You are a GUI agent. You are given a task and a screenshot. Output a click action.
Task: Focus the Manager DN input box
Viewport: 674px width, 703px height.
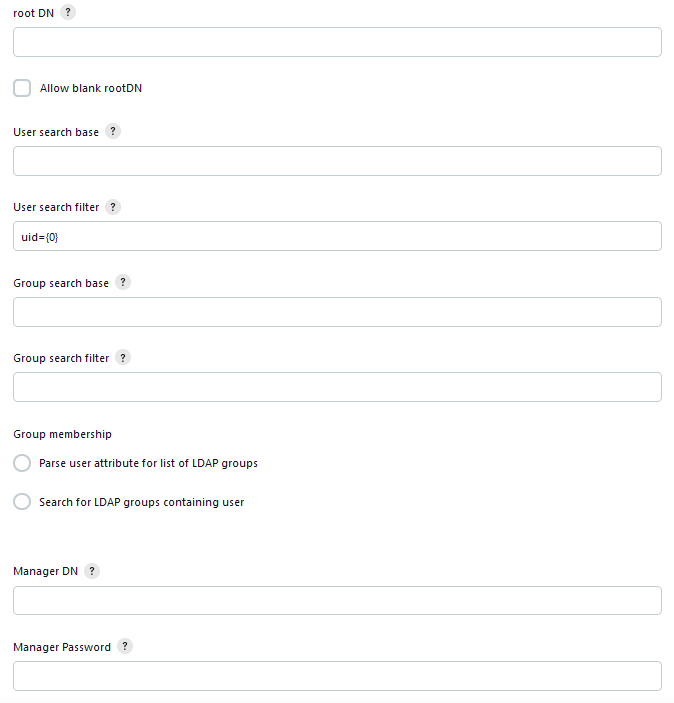click(337, 600)
